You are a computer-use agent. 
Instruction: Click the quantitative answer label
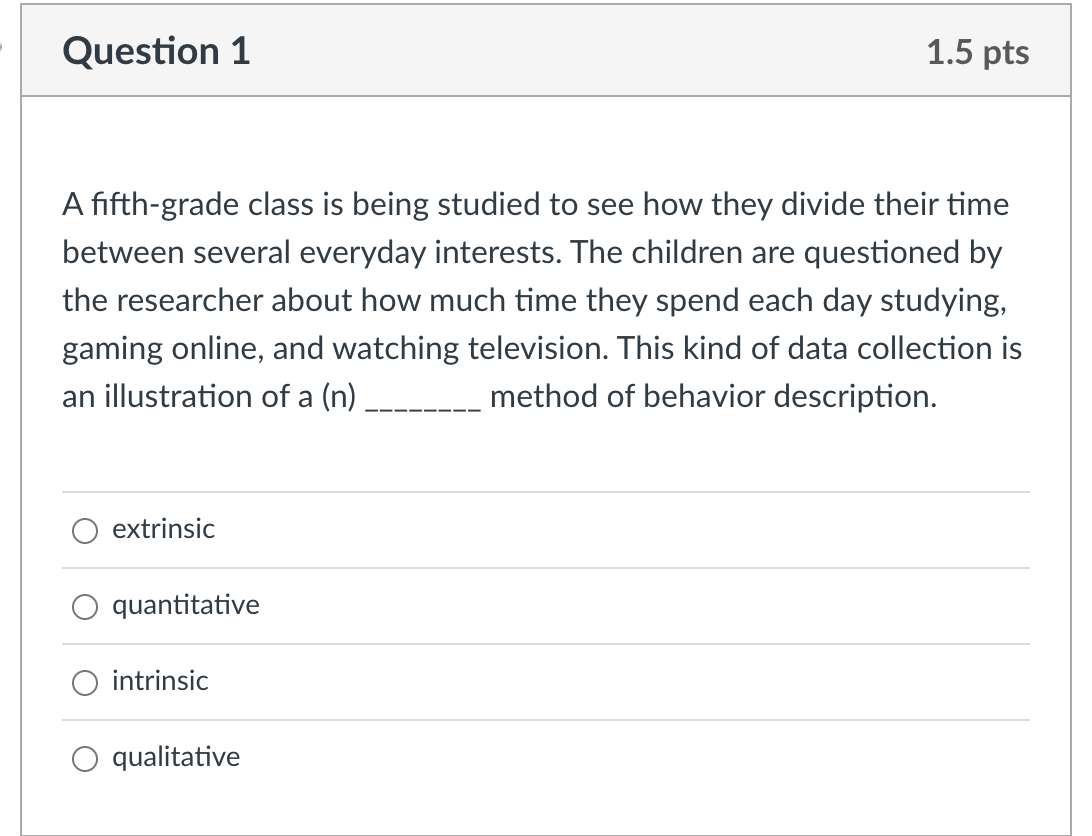[x=186, y=605]
